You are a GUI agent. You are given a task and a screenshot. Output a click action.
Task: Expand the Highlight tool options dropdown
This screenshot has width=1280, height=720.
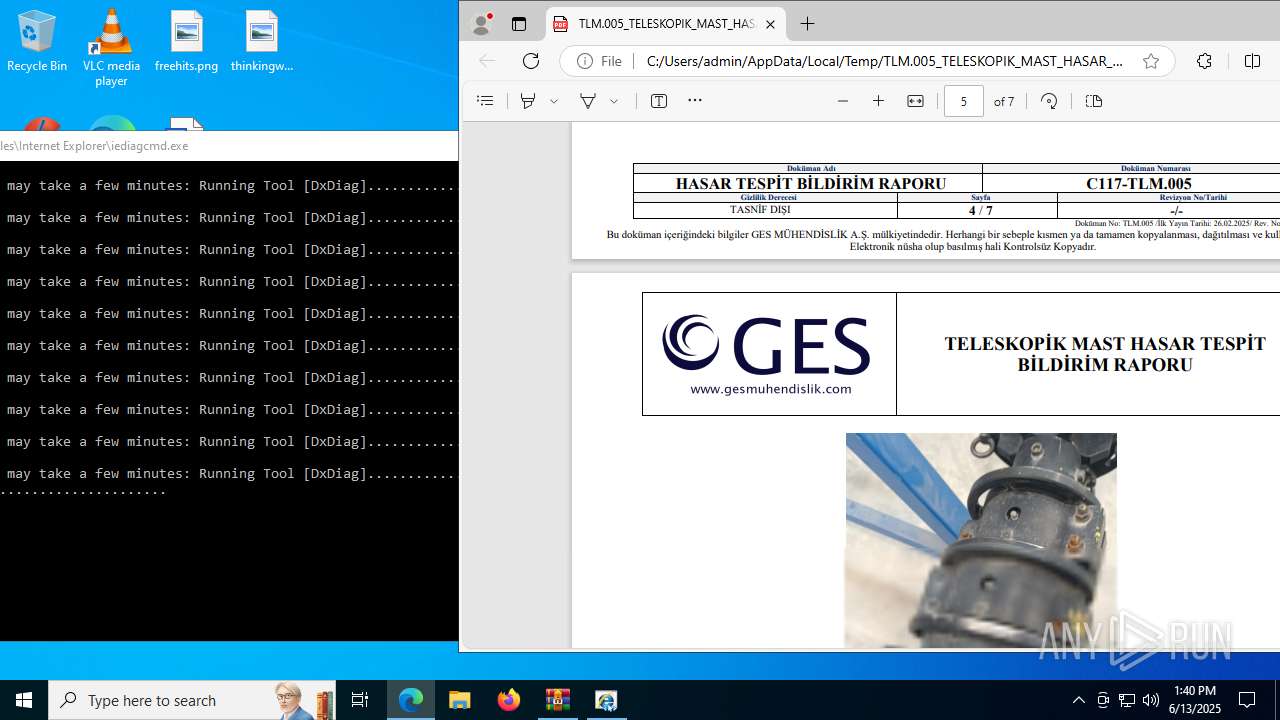[614, 101]
